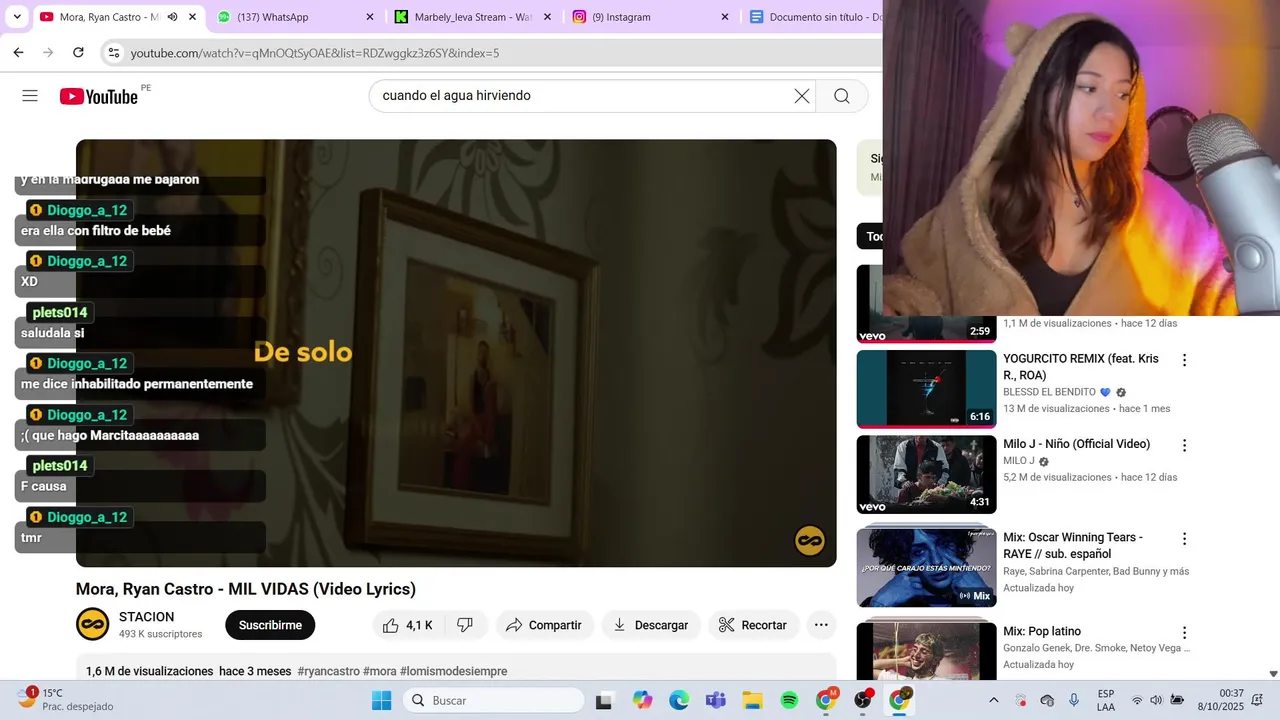The width and height of the screenshot is (1280, 720).
Task: Open File Explorer from the taskbar
Action: tap(752, 700)
